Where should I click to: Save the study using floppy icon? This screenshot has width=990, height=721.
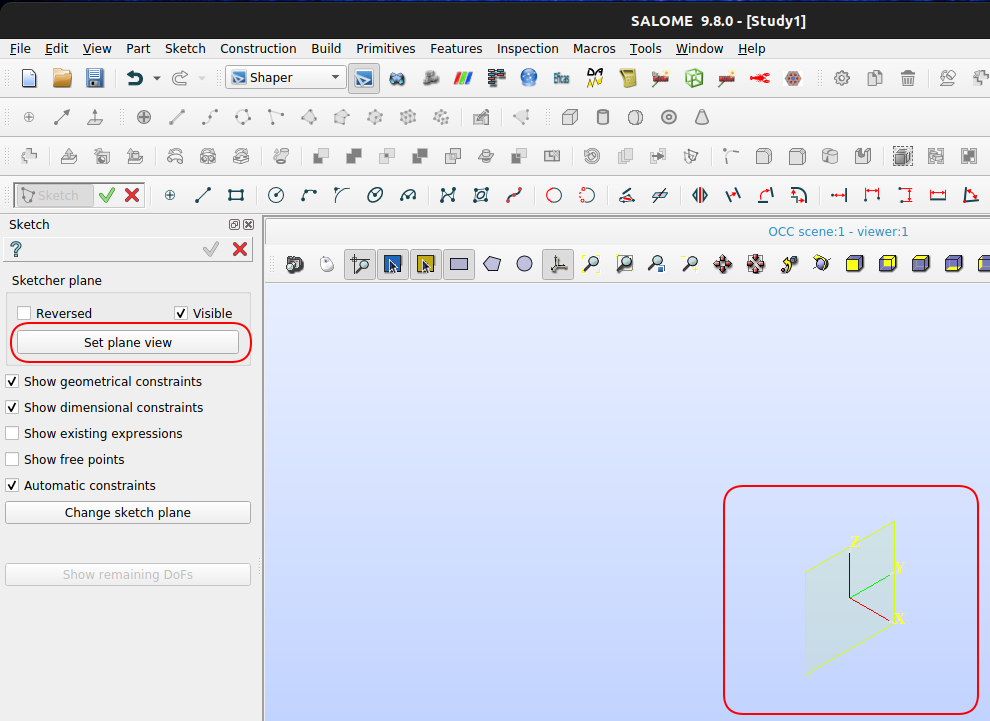[x=95, y=78]
